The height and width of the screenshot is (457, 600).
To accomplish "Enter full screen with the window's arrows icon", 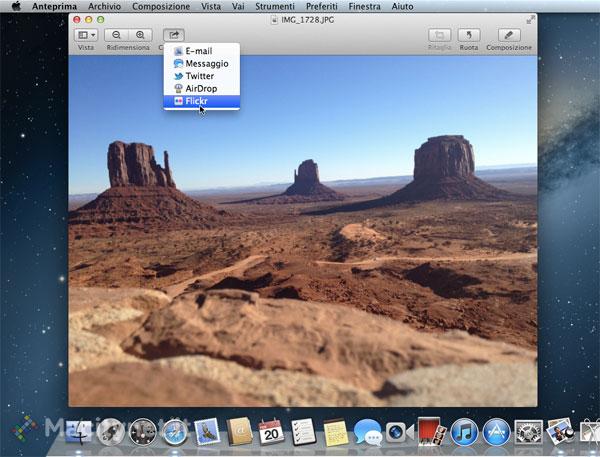I will [530, 20].
